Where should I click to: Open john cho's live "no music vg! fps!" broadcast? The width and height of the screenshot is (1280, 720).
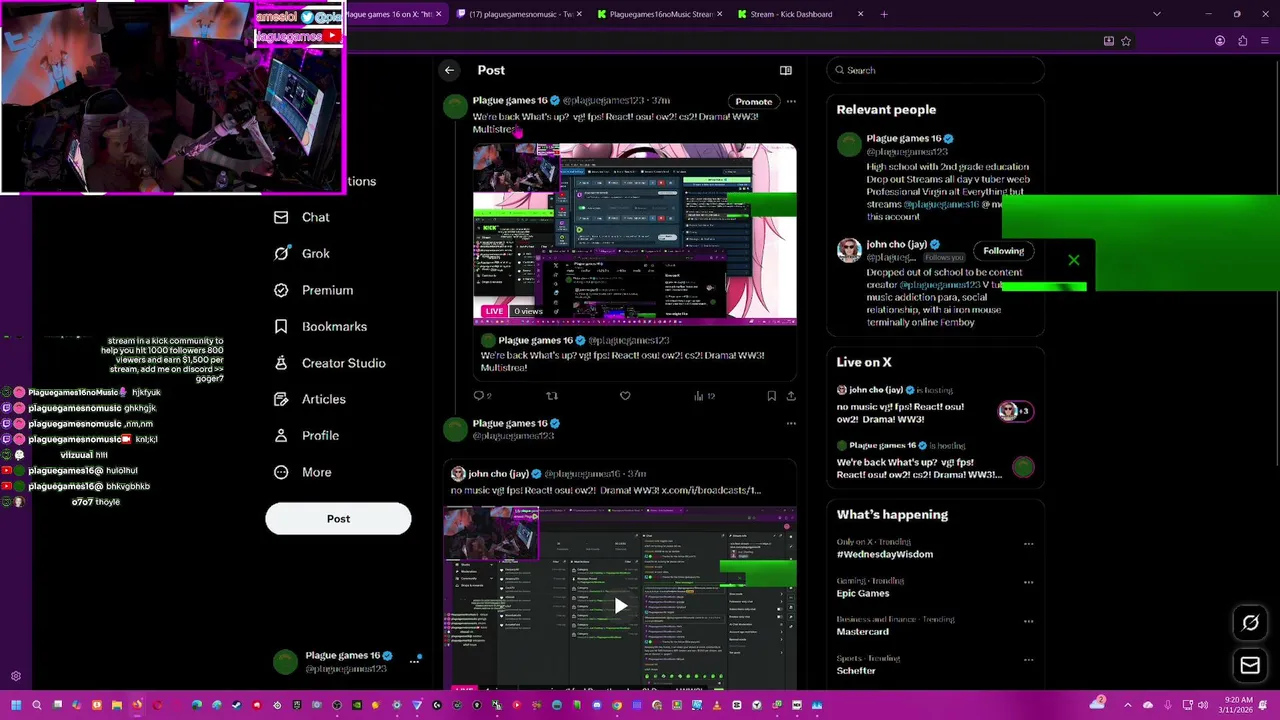pyautogui.click(x=900, y=413)
